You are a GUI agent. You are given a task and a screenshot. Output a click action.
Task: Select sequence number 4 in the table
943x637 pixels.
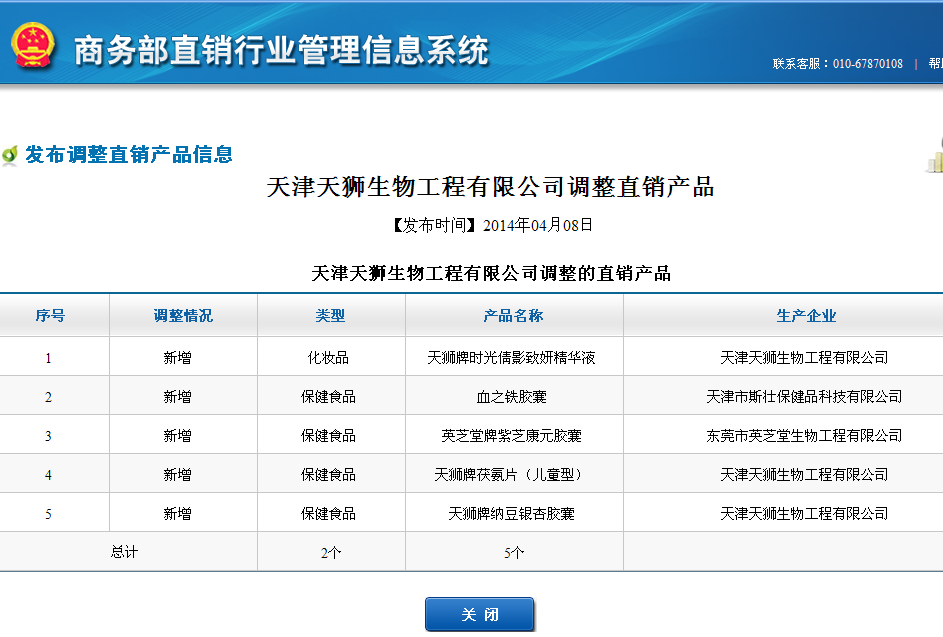[x=48, y=476]
